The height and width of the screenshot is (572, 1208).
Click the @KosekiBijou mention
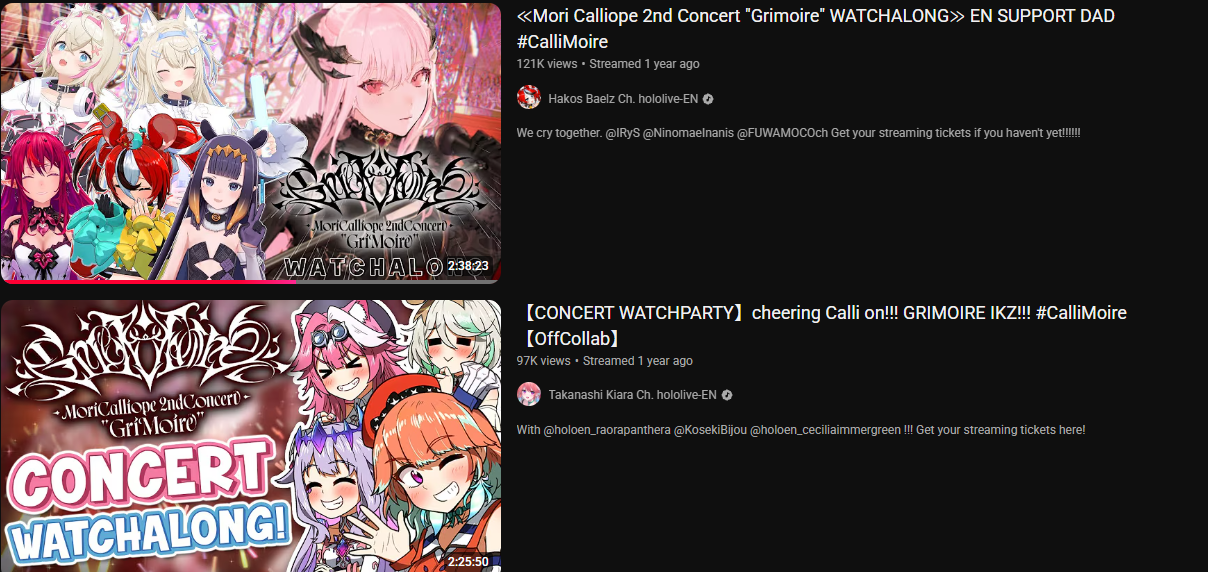(710, 430)
